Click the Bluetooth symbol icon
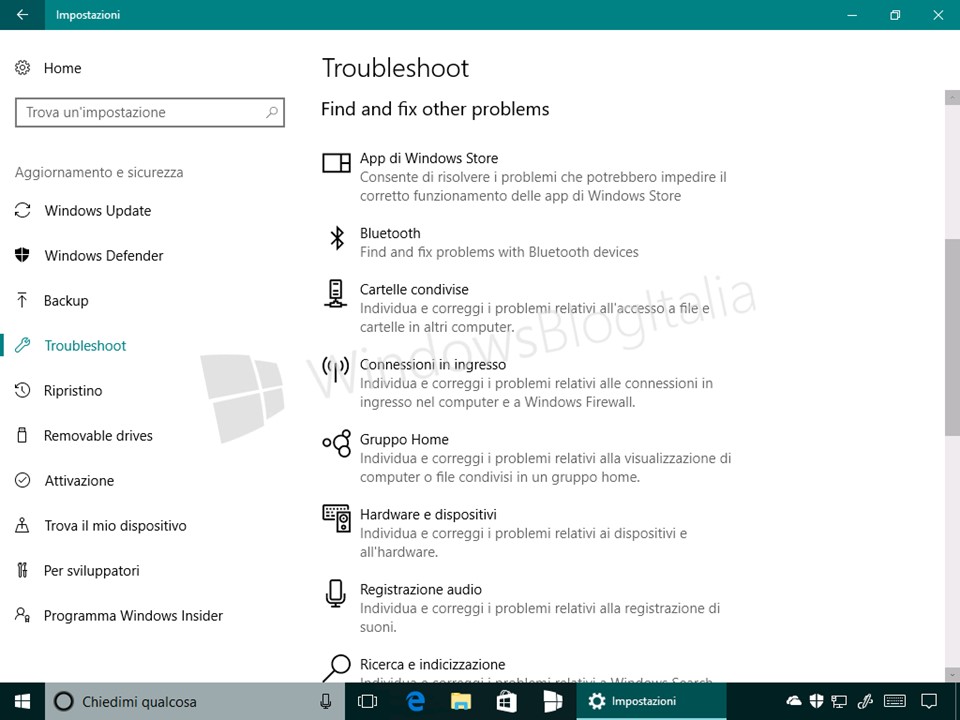 point(337,238)
